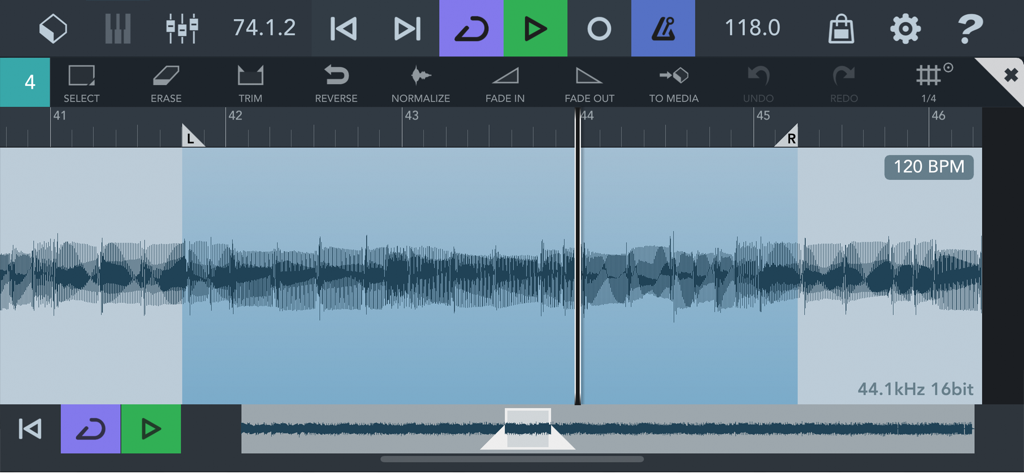Apply Fade Out to selection
Screen dimensions: 1024x473
point(589,83)
